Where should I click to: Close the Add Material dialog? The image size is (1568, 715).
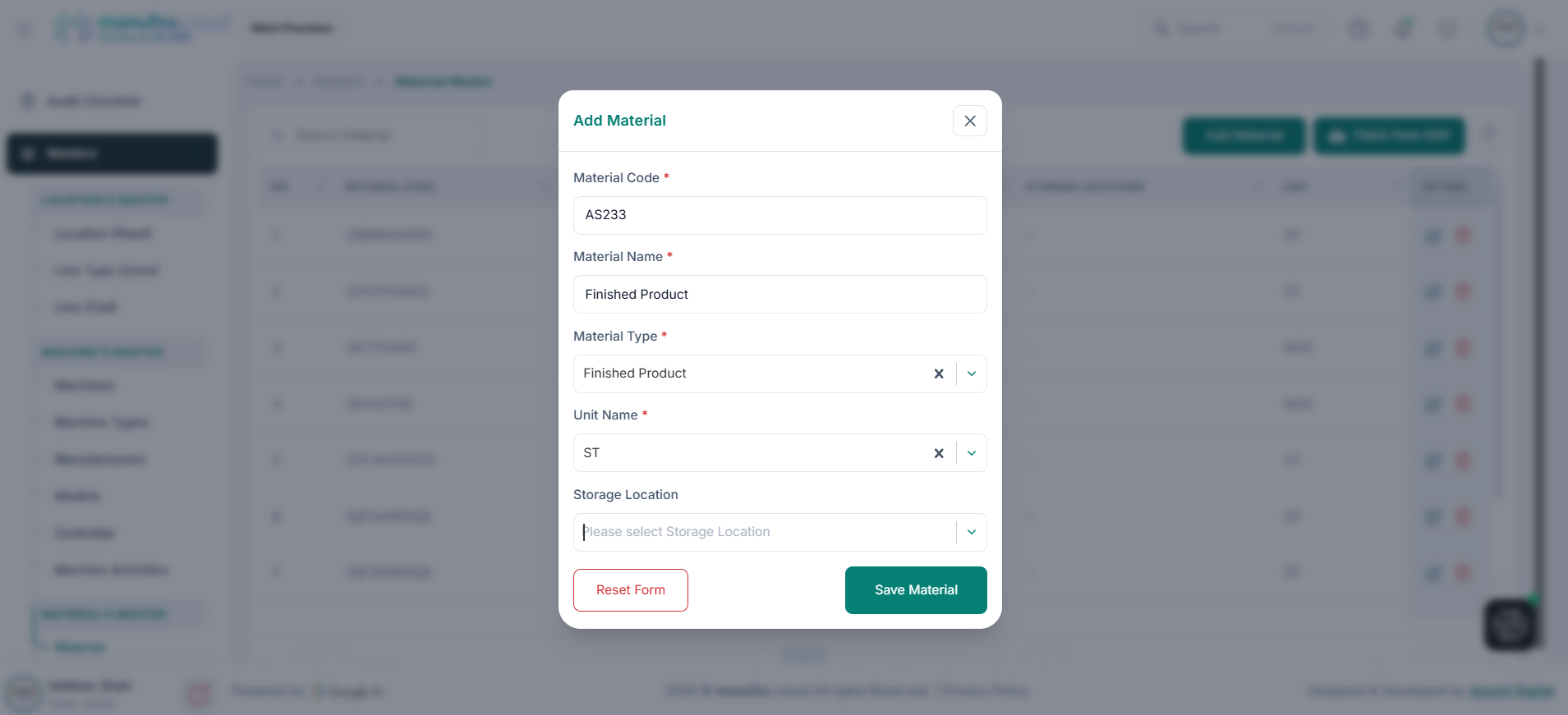(969, 121)
